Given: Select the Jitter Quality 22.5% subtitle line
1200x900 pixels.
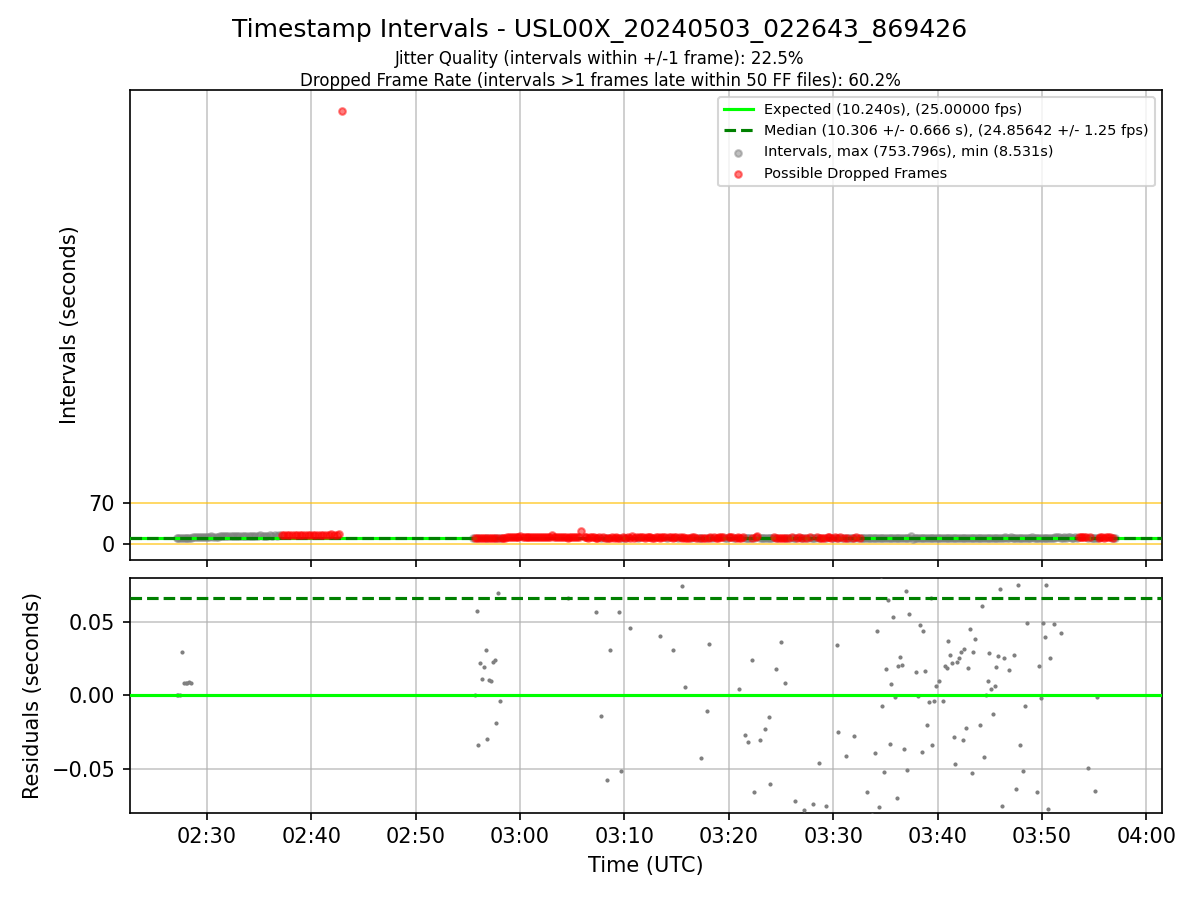Looking at the screenshot, I should click(599, 58).
